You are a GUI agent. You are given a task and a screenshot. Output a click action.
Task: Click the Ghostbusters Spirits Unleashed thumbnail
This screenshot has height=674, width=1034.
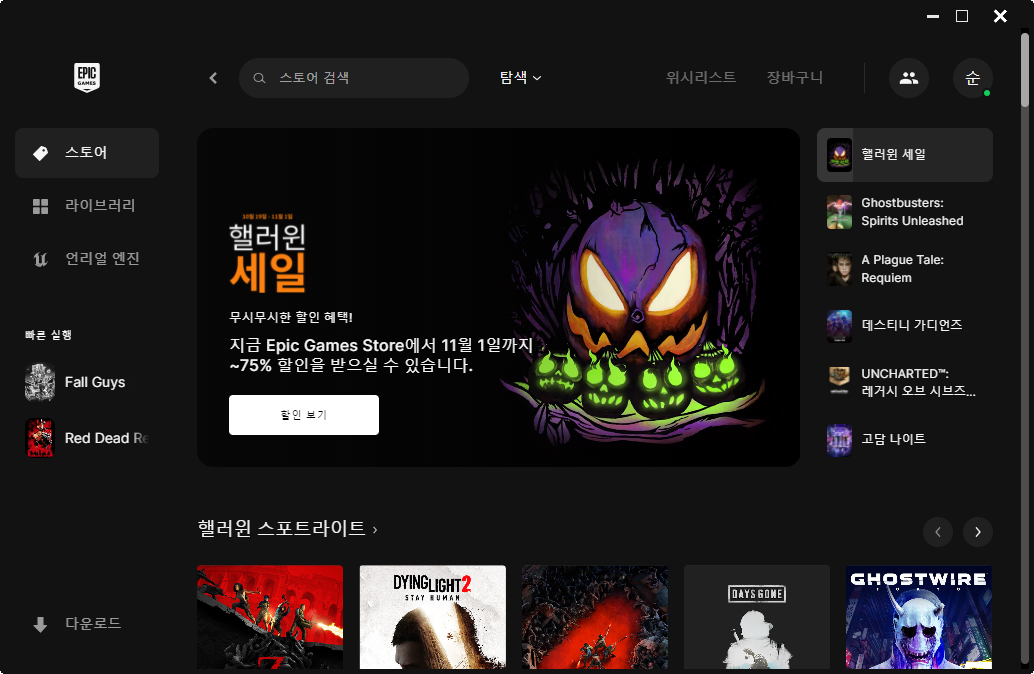tap(839, 212)
